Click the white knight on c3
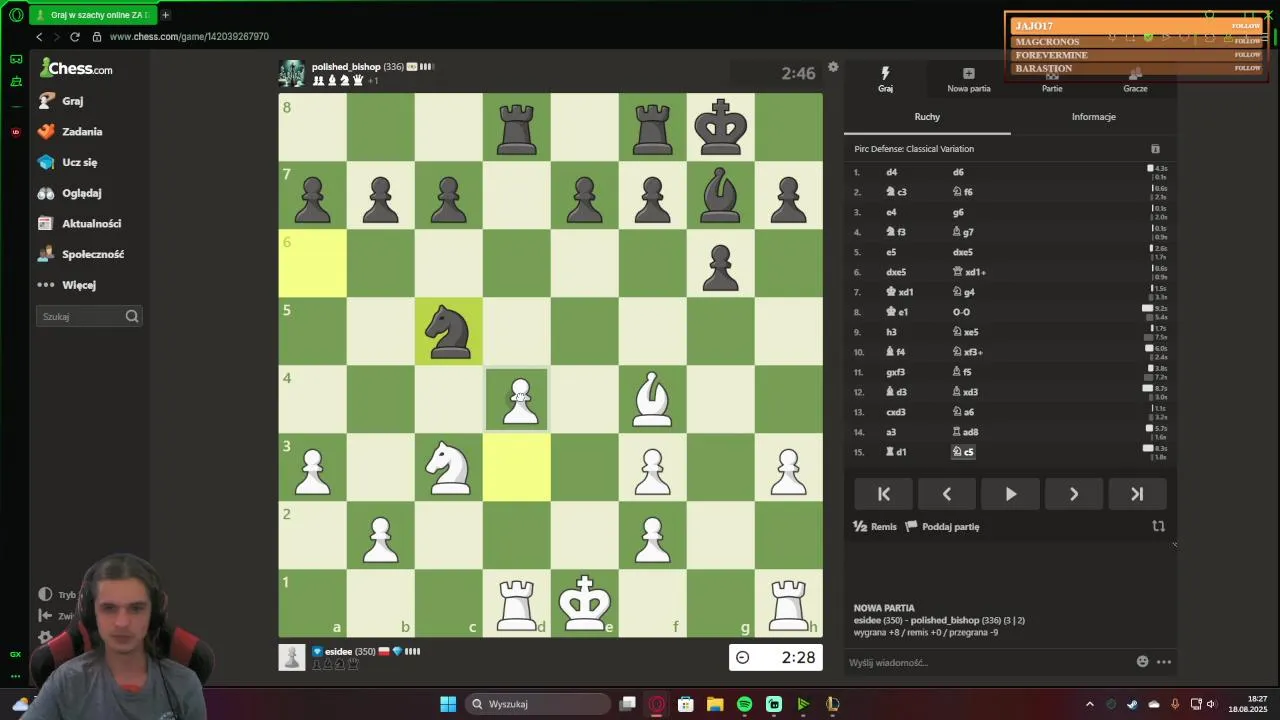This screenshot has height=720, width=1280. point(448,467)
